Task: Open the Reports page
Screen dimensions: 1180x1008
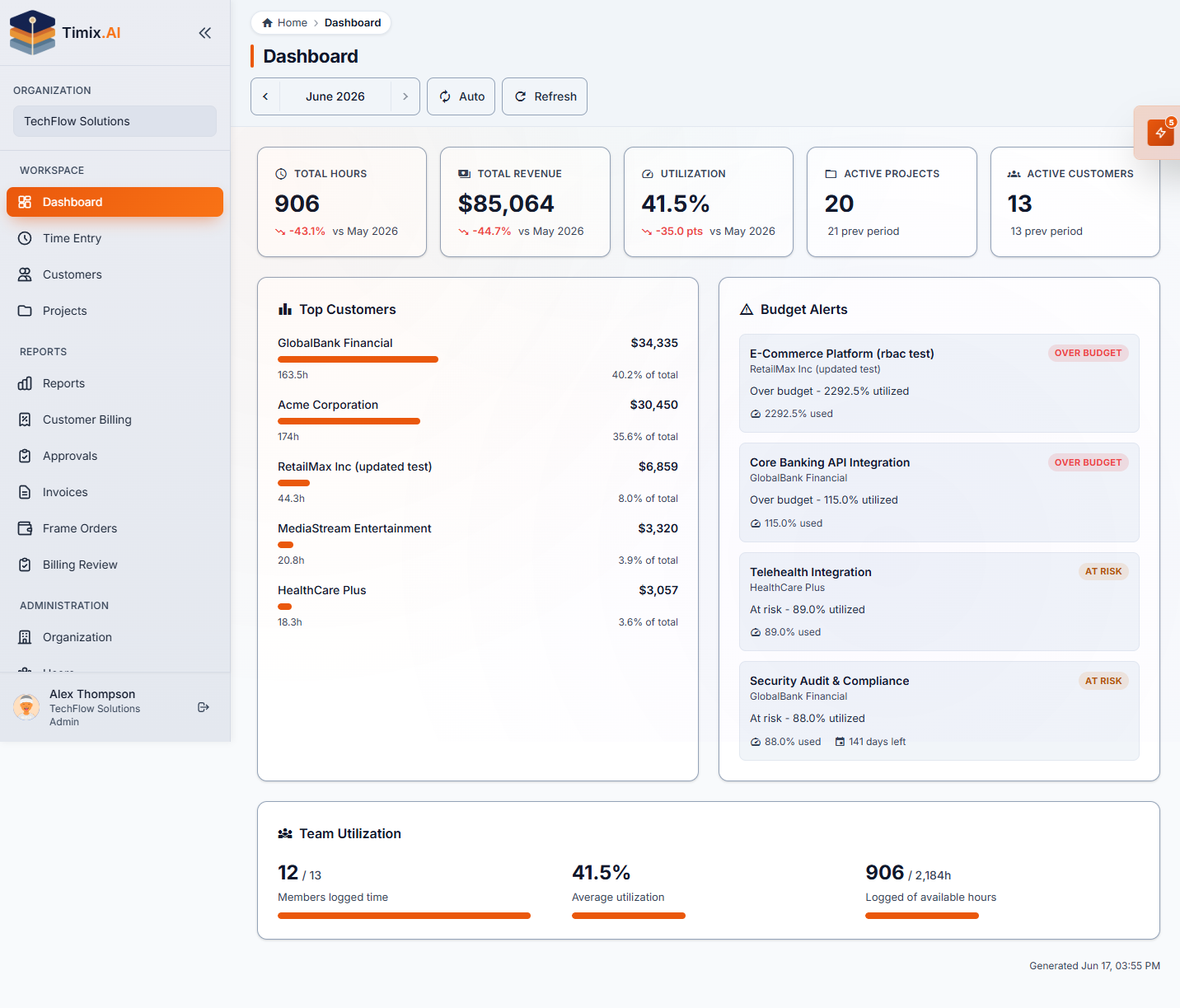Action: [115, 383]
